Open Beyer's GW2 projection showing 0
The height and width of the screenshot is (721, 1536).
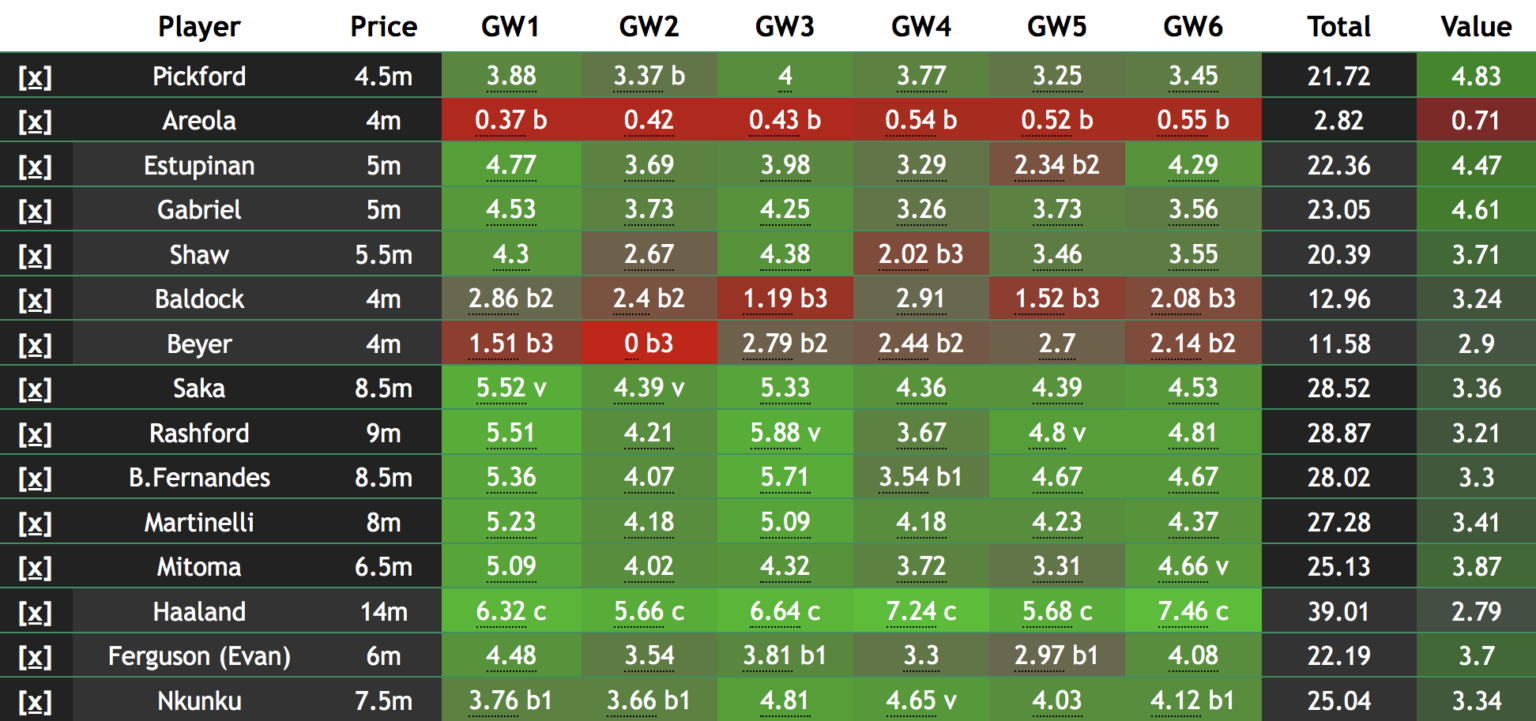649,342
